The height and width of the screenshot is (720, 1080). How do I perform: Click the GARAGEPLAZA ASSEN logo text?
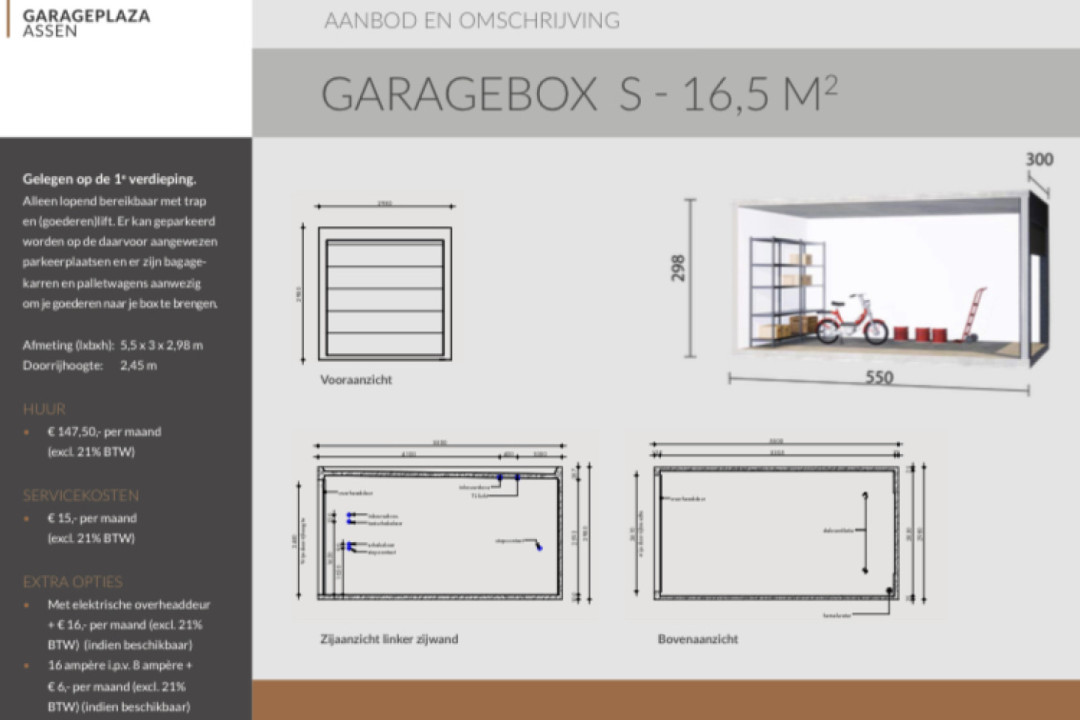pyautogui.click(x=86, y=23)
